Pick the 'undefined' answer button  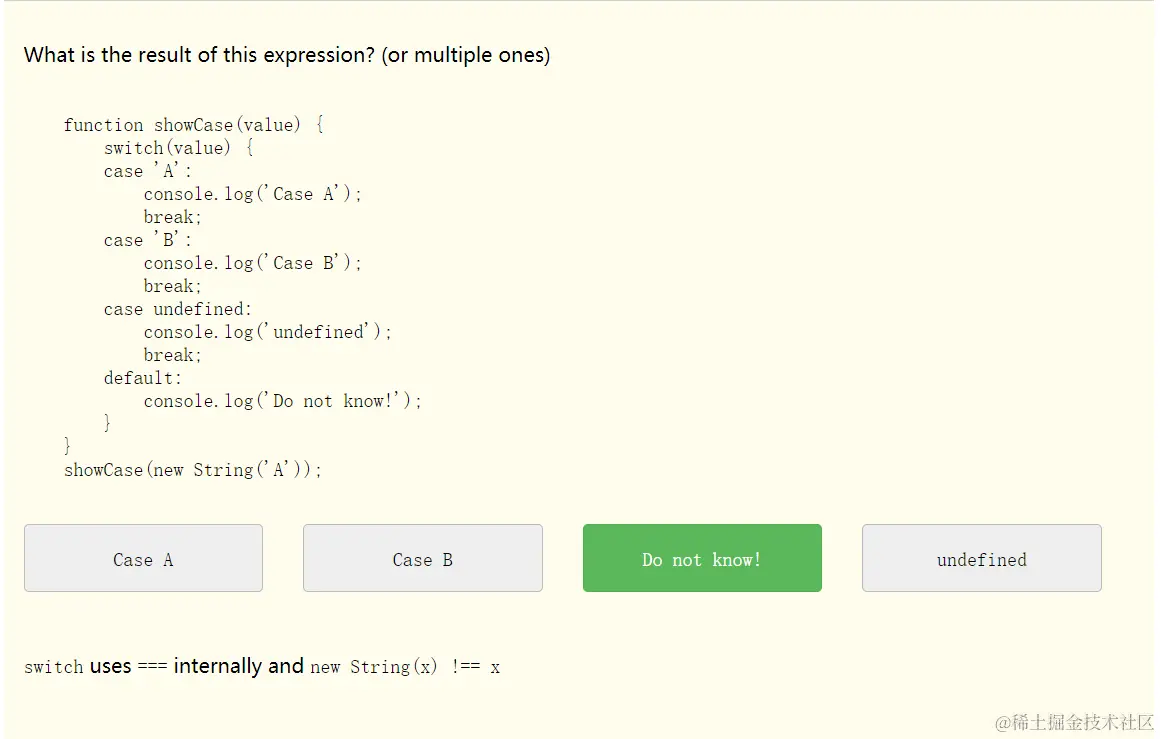pyautogui.click(x=981, y=559)
